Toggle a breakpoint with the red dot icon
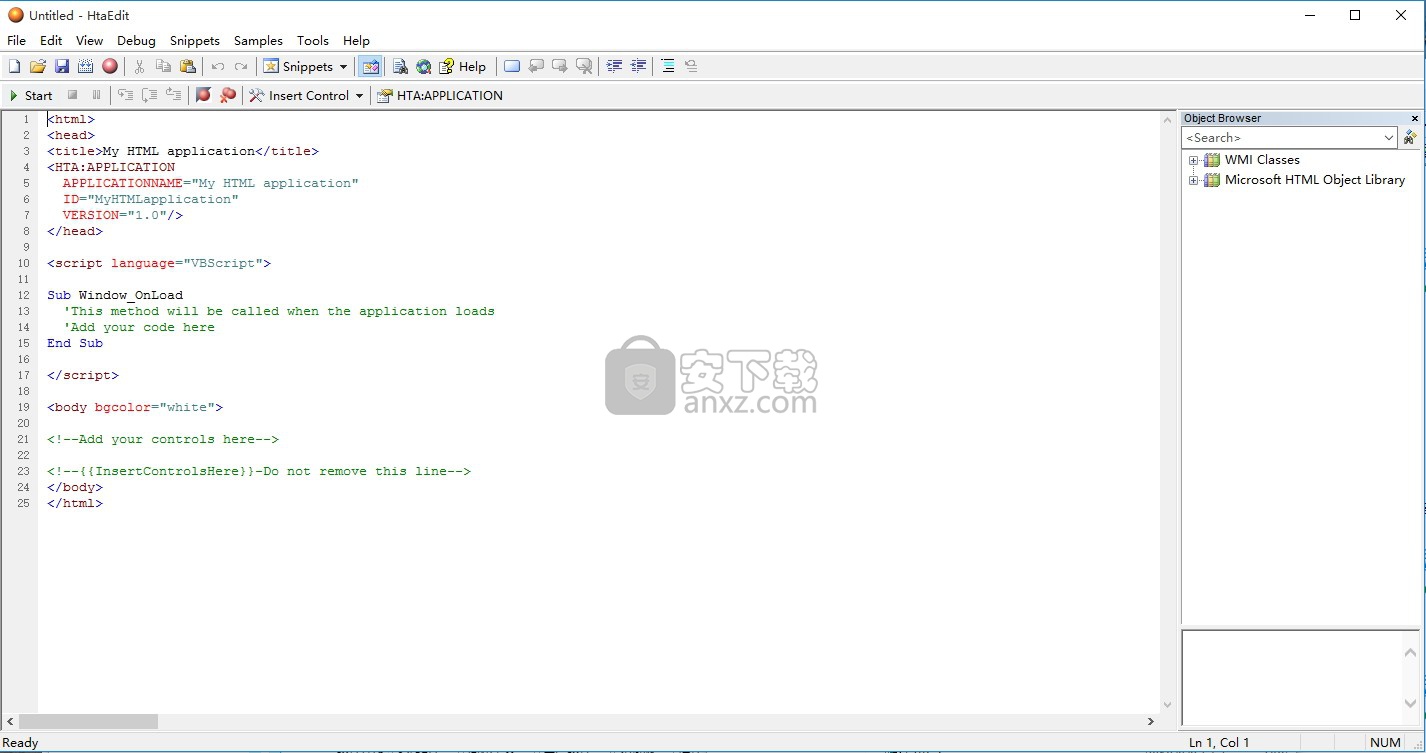Viewport: 1426px width, 753px height. [203, 96]
